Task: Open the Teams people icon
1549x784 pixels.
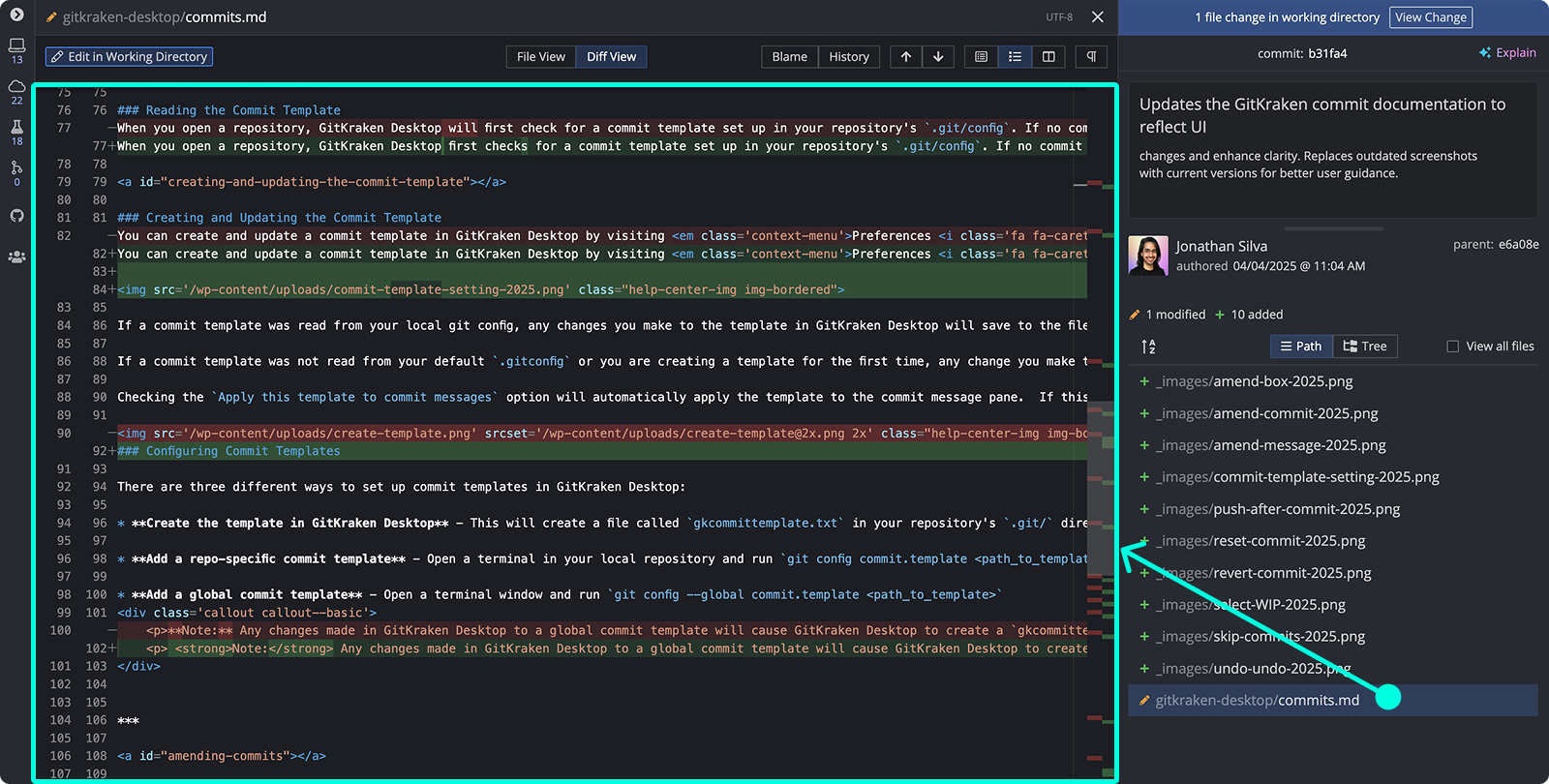Action: pyautogui.click(x=16, y=256)
